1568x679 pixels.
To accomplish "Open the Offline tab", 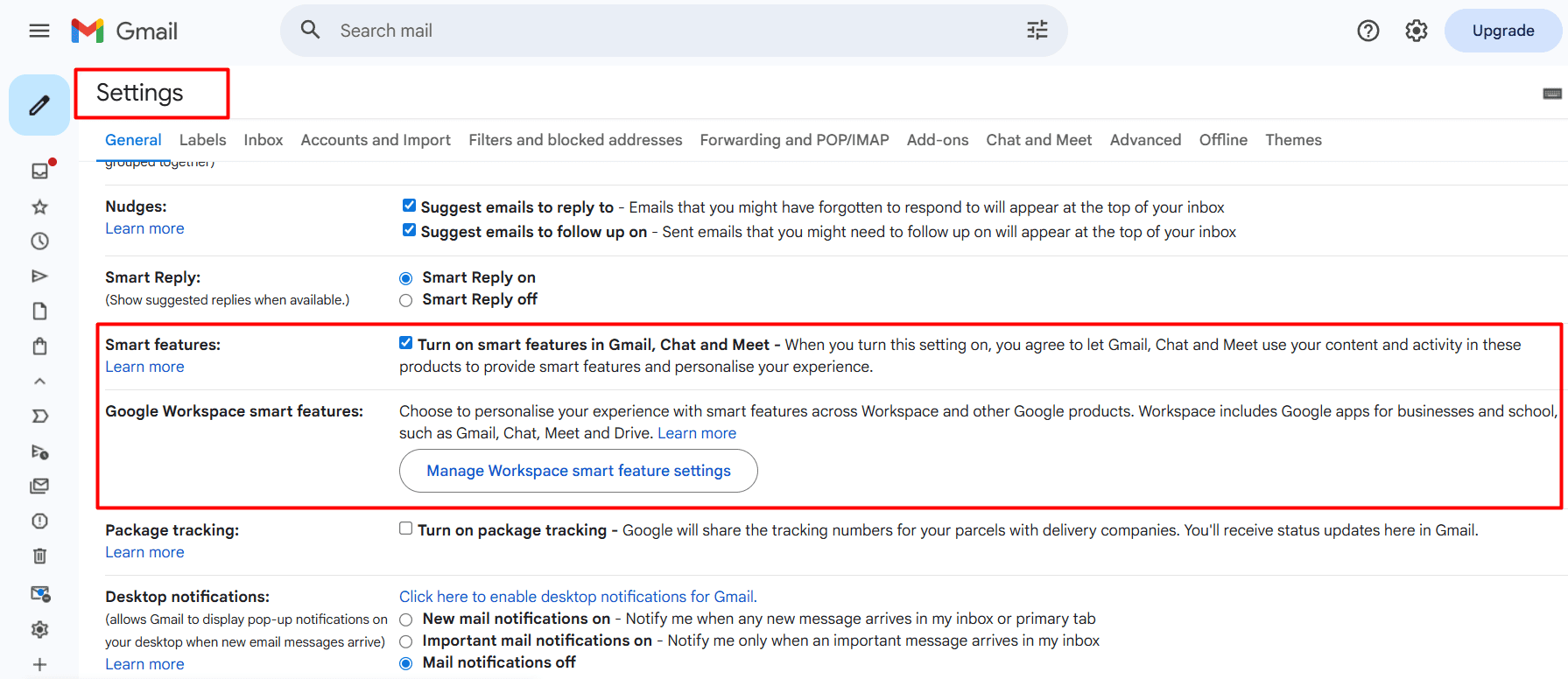I will pos(1223,140).
